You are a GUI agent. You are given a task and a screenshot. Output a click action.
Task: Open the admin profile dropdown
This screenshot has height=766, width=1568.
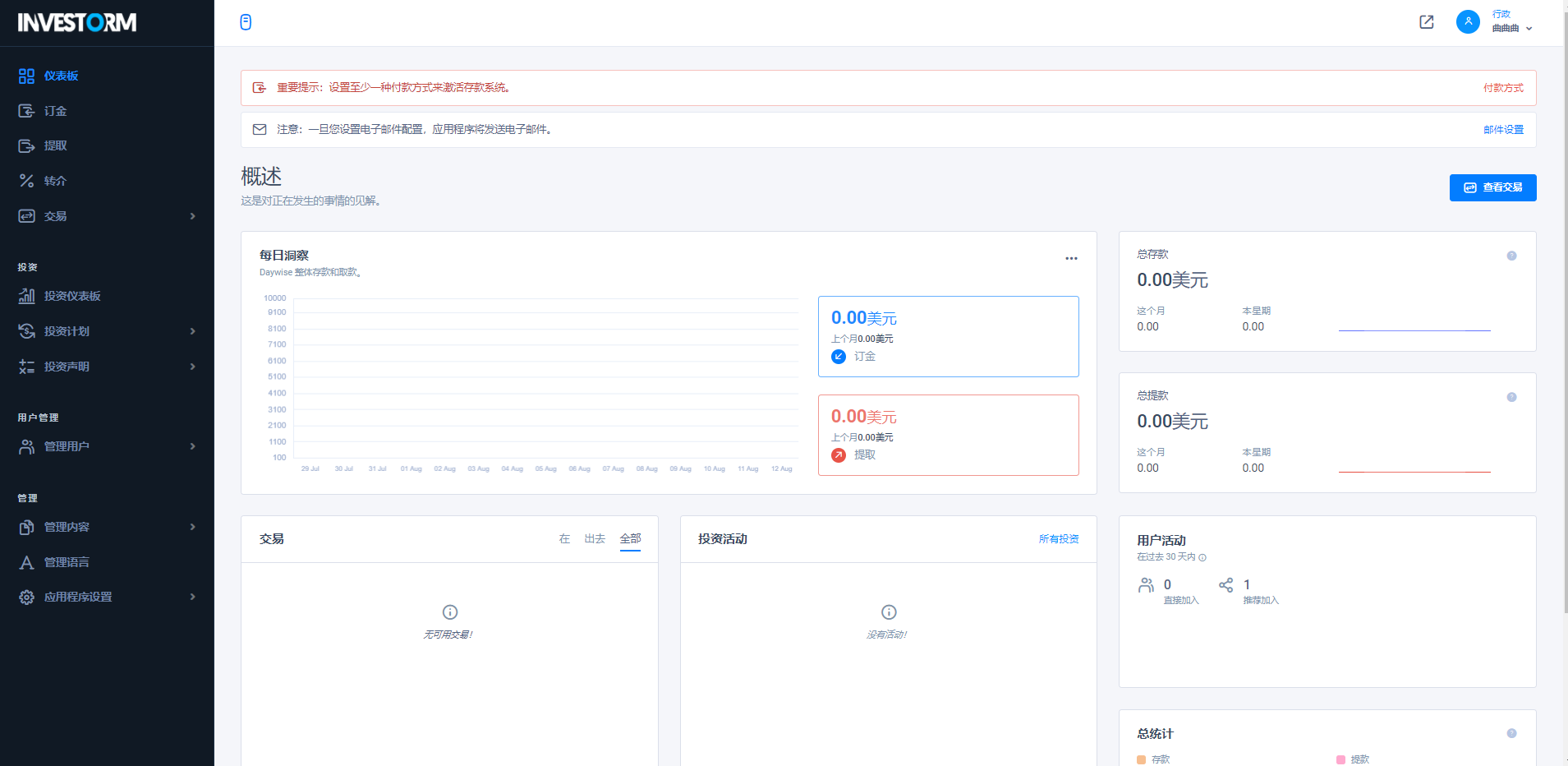pos(1511,22)
